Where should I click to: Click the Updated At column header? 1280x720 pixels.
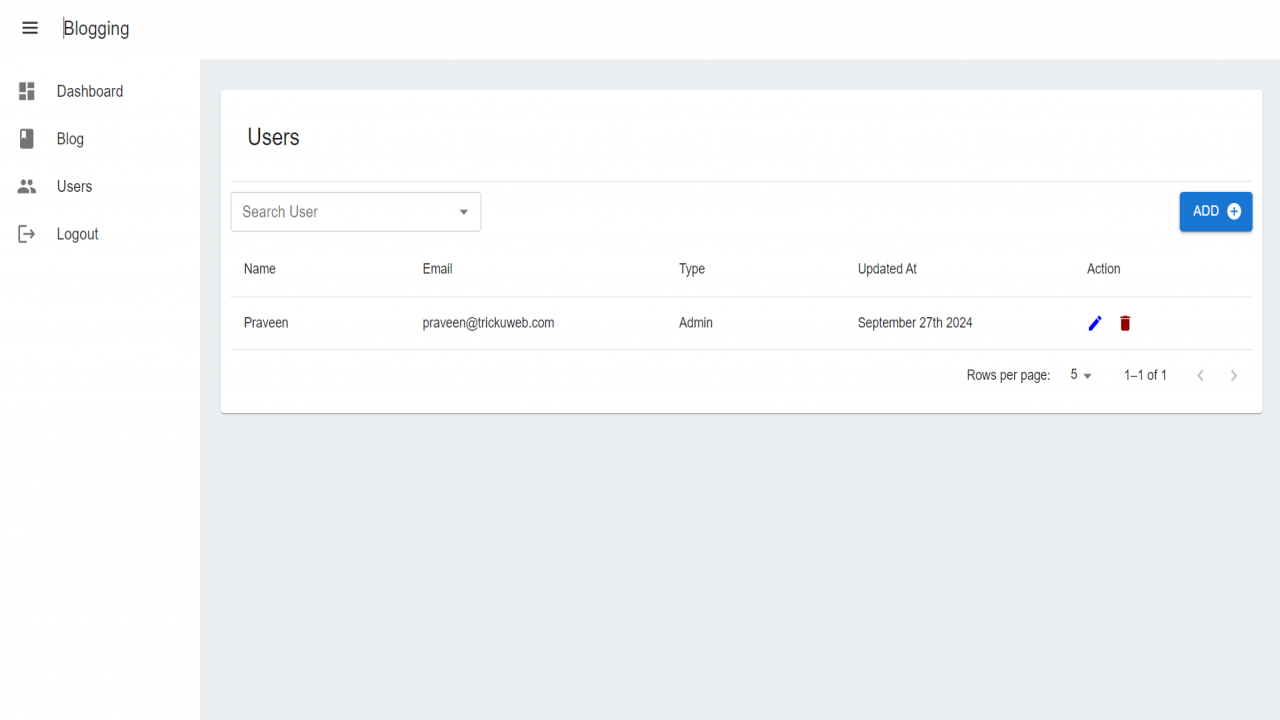[887, 269]
